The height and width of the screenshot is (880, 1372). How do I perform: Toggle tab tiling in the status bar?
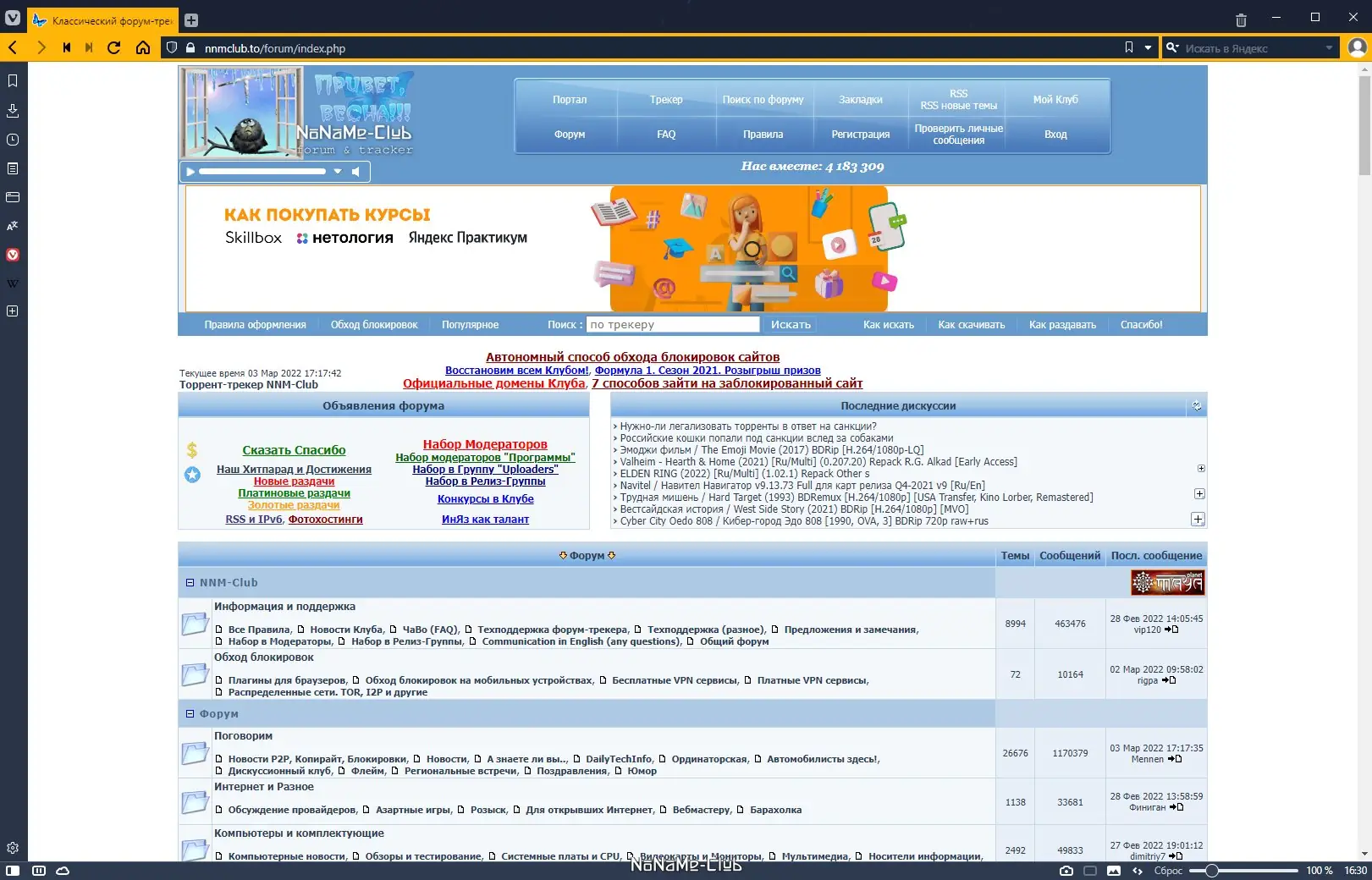click(x=1090, y=871)
